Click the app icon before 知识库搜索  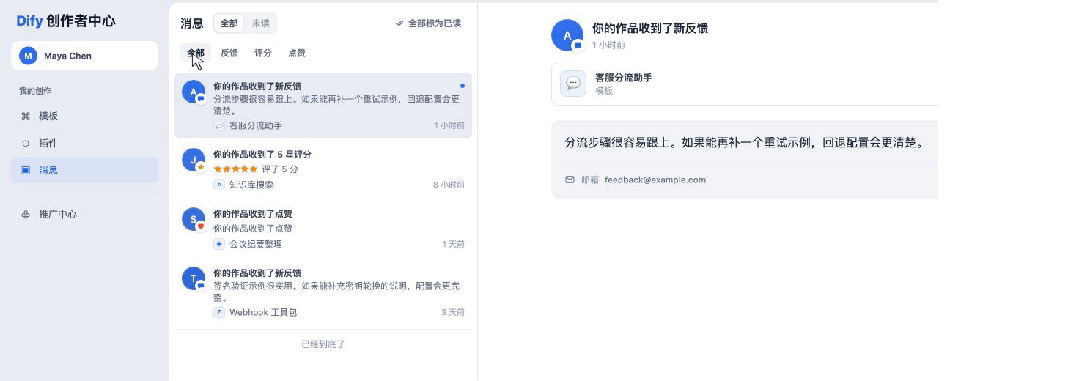point(219,184)
